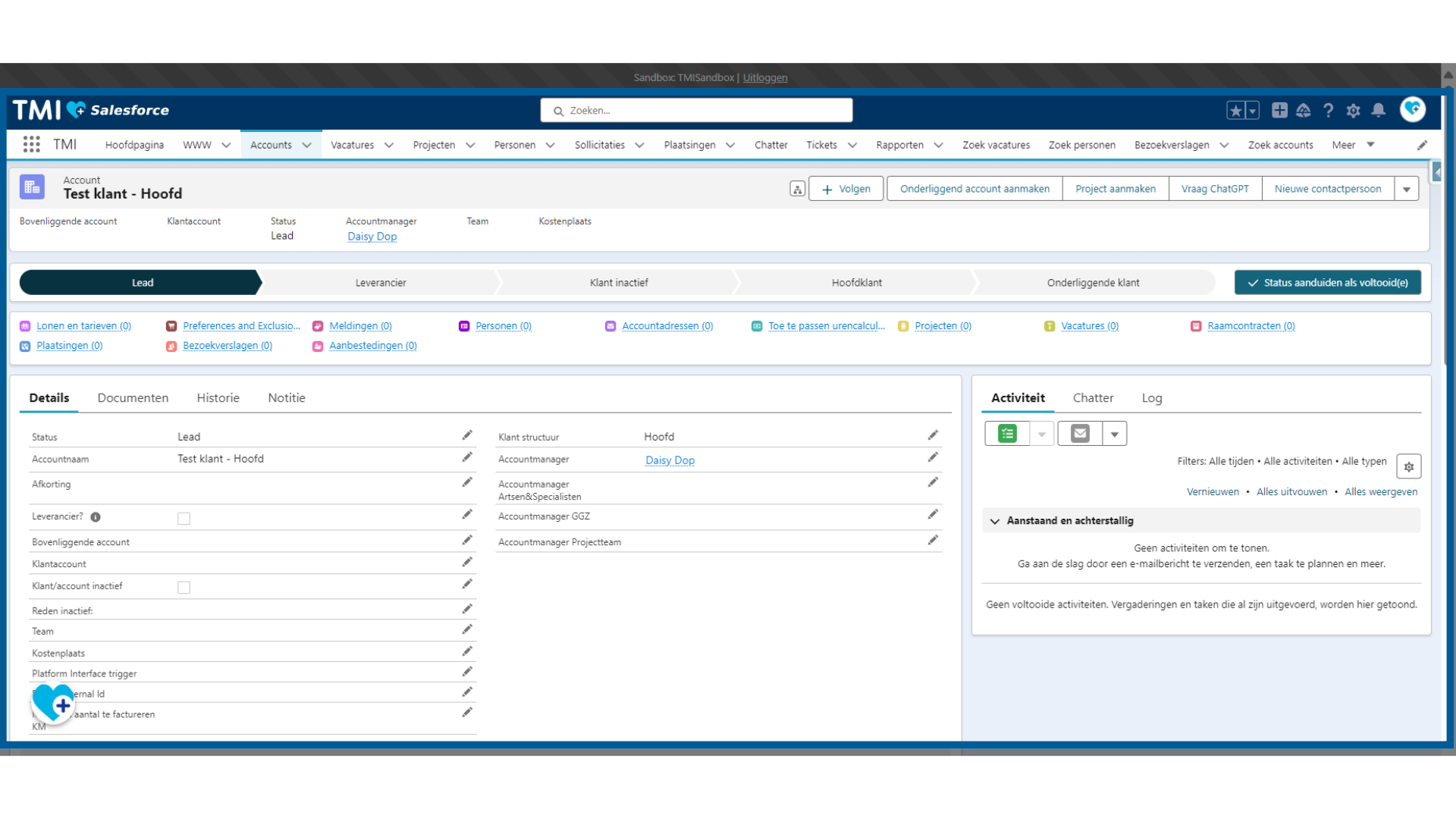Screen dimensions: 1456x819
Task: Compose email with envelope icon
Action: click(1080, 434)
